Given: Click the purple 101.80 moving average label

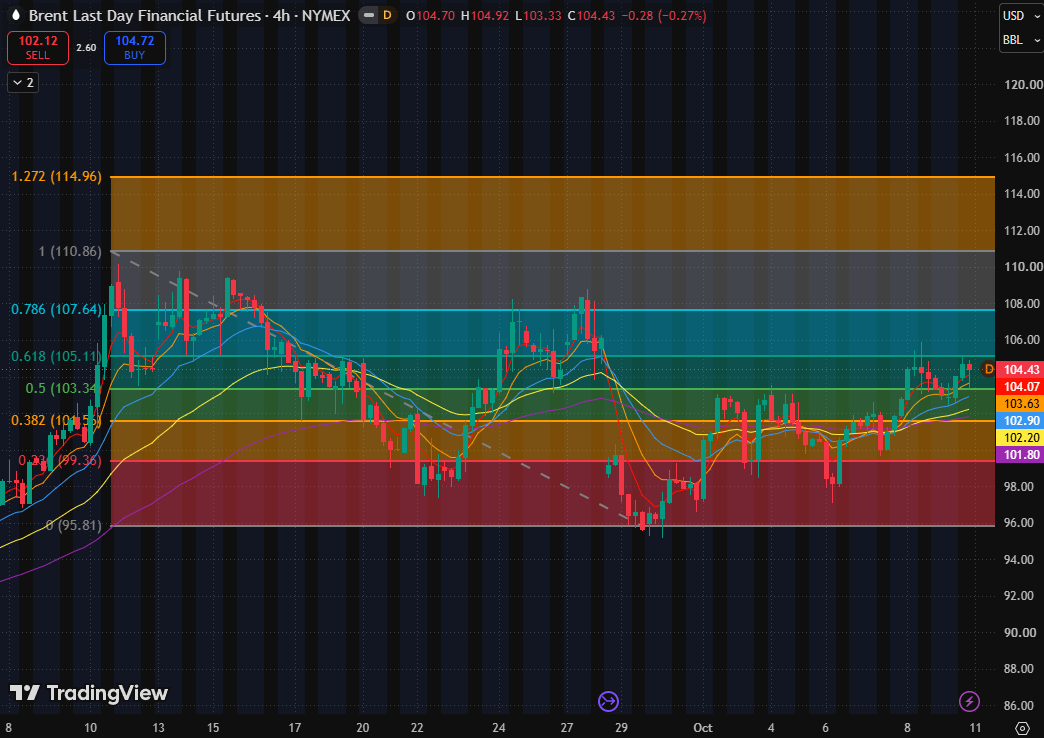Looking at the screenshot, I should coord(1021,455).
